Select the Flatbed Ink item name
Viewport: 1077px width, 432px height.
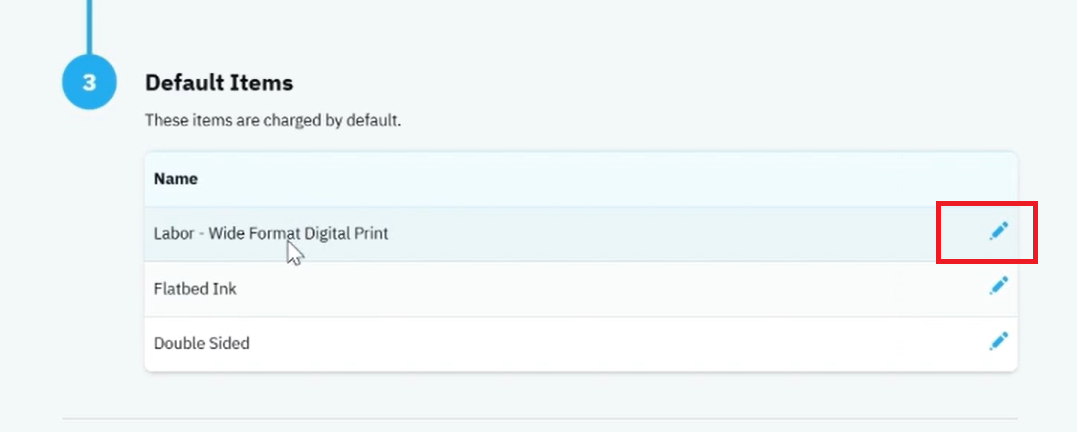pyautogui.click(x=195, y=288)
